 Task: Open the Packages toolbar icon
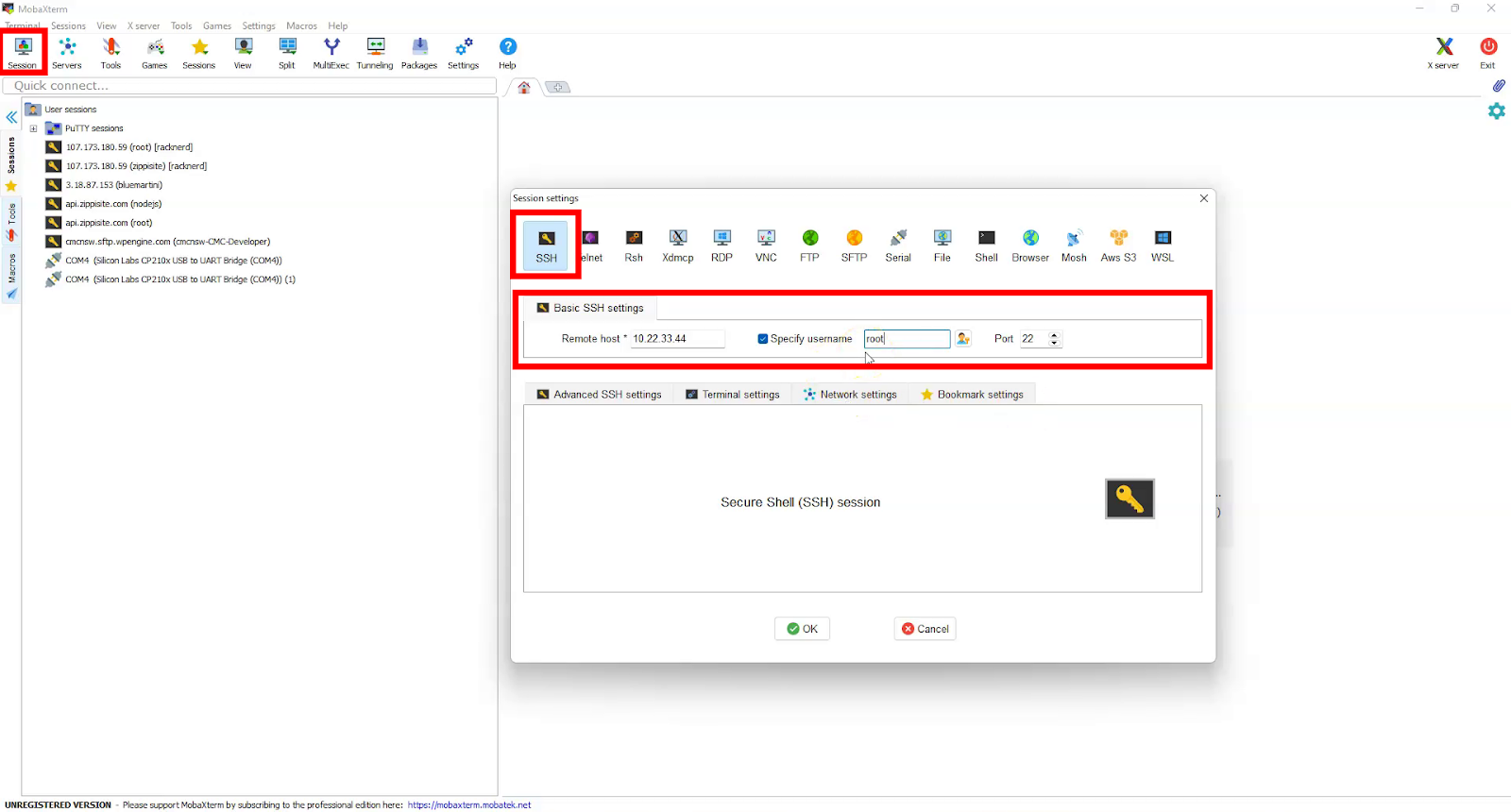(x=419, y=53)
